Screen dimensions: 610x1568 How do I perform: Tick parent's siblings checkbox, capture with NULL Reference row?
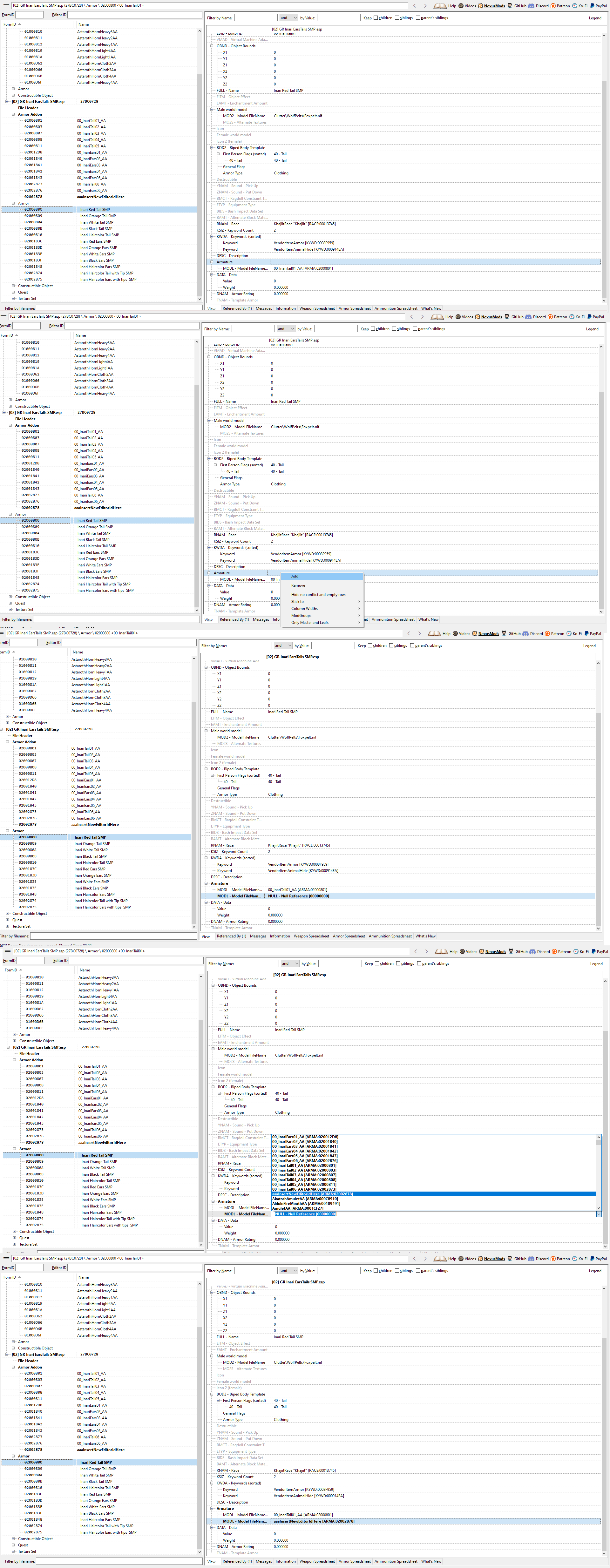(x=411, y=645)
